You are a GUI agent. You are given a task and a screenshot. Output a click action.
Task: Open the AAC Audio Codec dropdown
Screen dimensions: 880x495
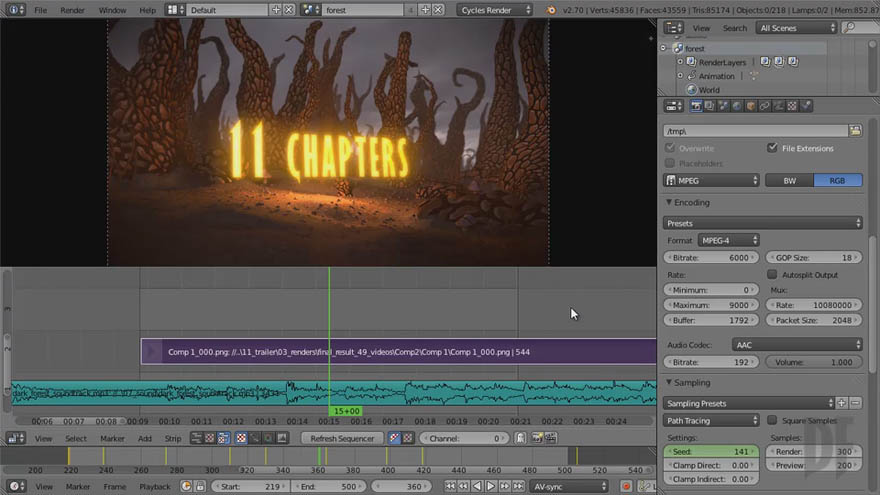coord(797,345)
